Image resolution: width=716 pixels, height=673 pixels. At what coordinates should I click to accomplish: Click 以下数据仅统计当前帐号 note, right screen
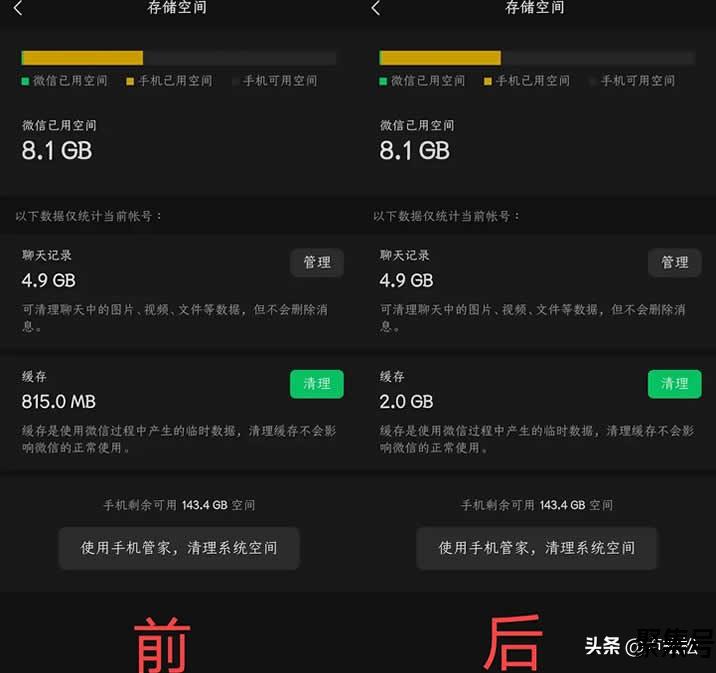click(x=446, y=216)
